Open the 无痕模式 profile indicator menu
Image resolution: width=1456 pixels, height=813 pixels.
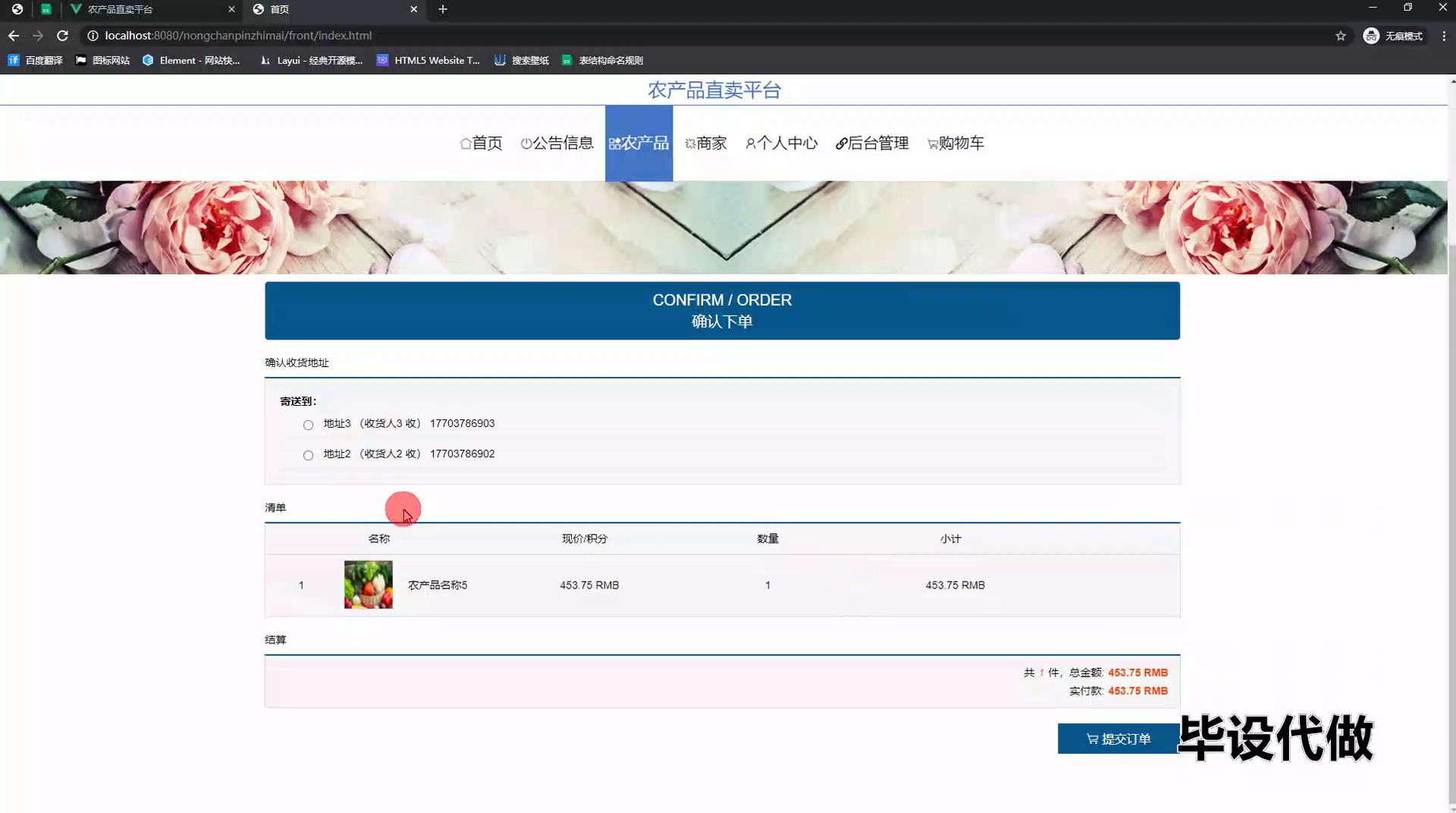[x=1394, y=35]
